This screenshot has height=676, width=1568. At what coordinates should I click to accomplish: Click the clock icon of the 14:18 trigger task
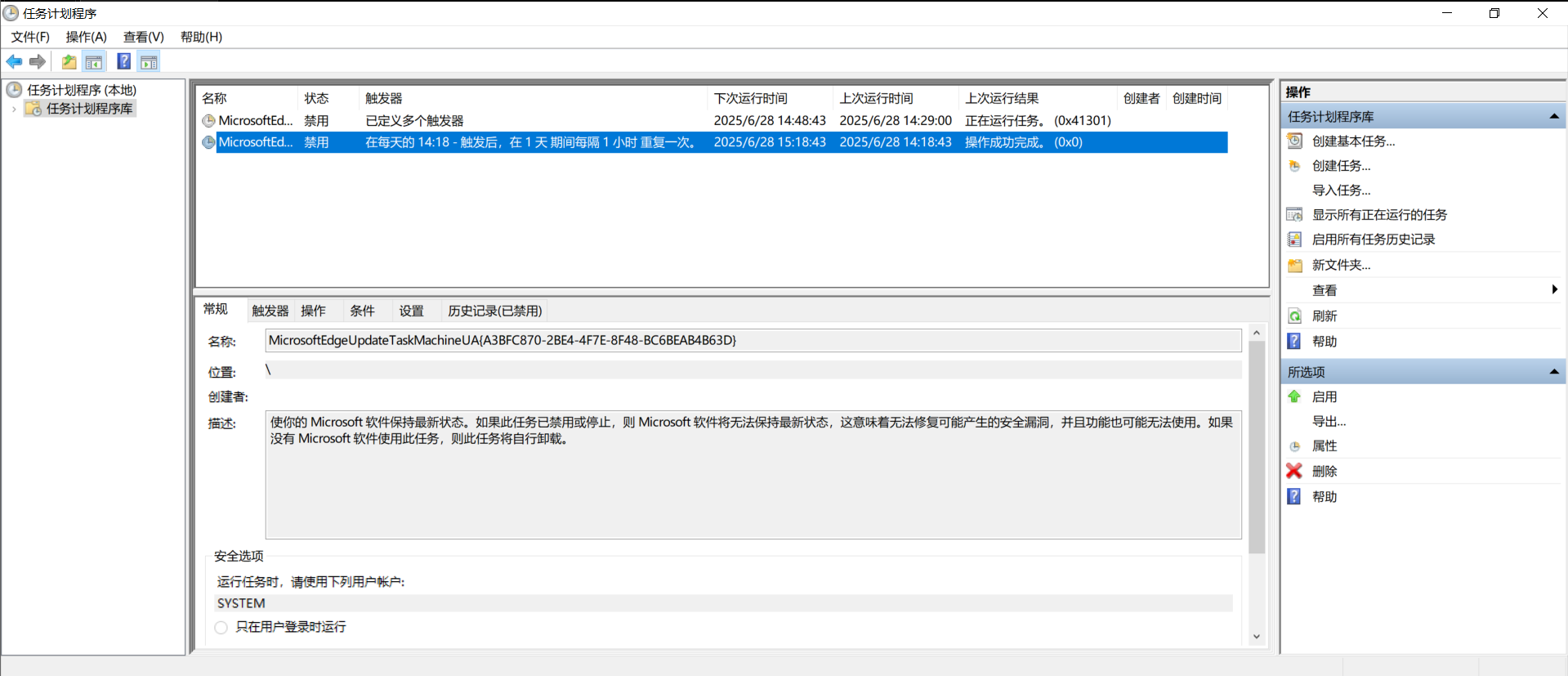click(208, 142)
